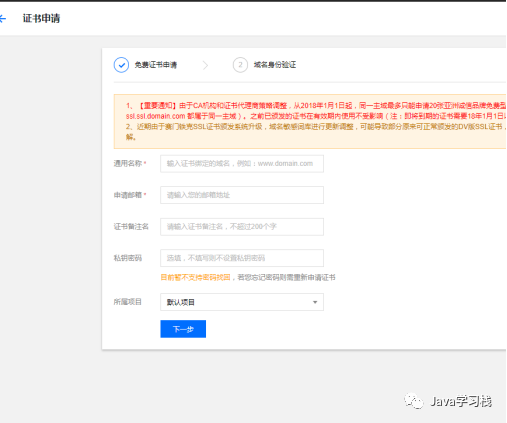Focus the 通用名称 domain input field

pos(242,164)
